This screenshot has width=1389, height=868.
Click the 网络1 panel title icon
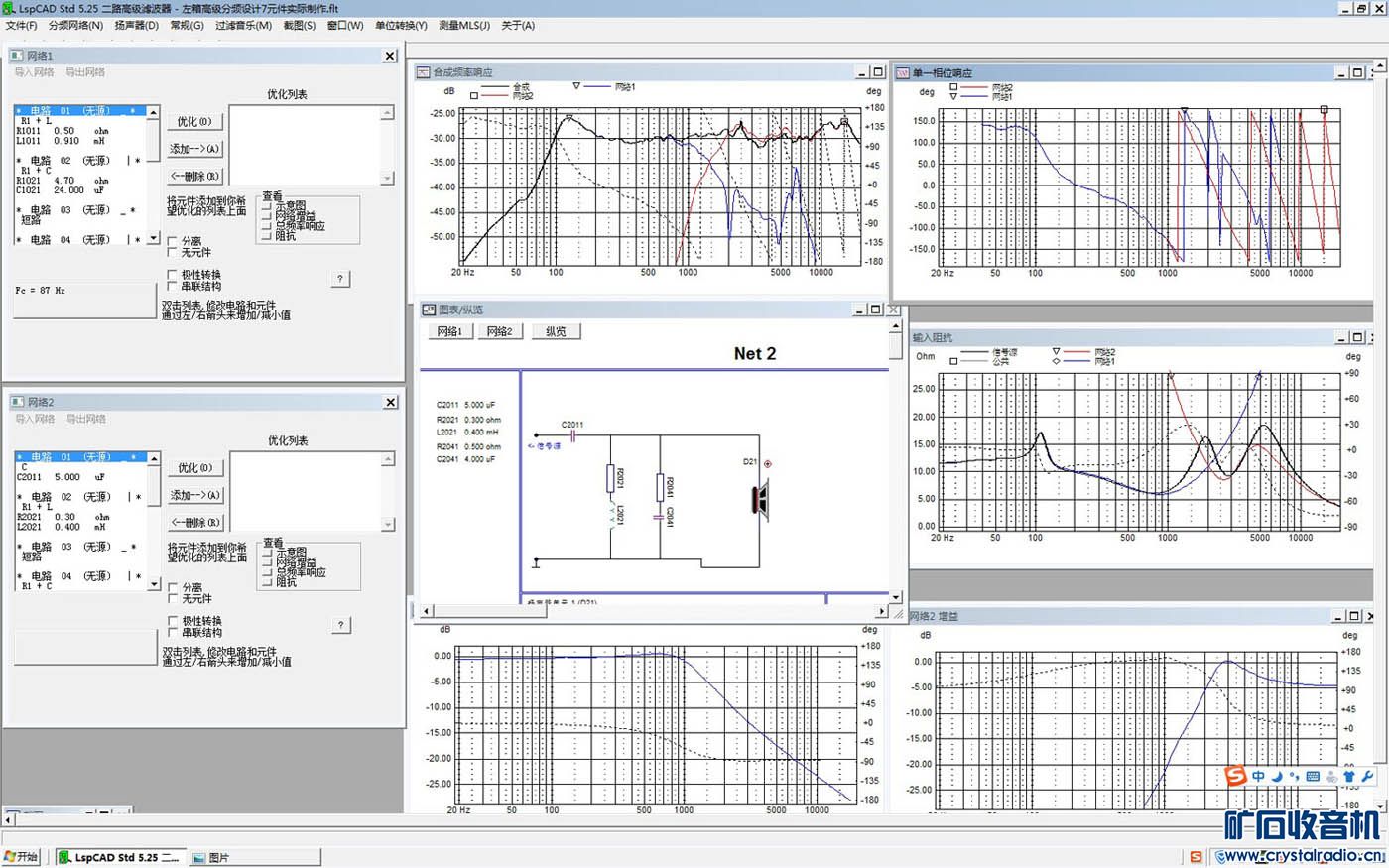tap(17, 56)
